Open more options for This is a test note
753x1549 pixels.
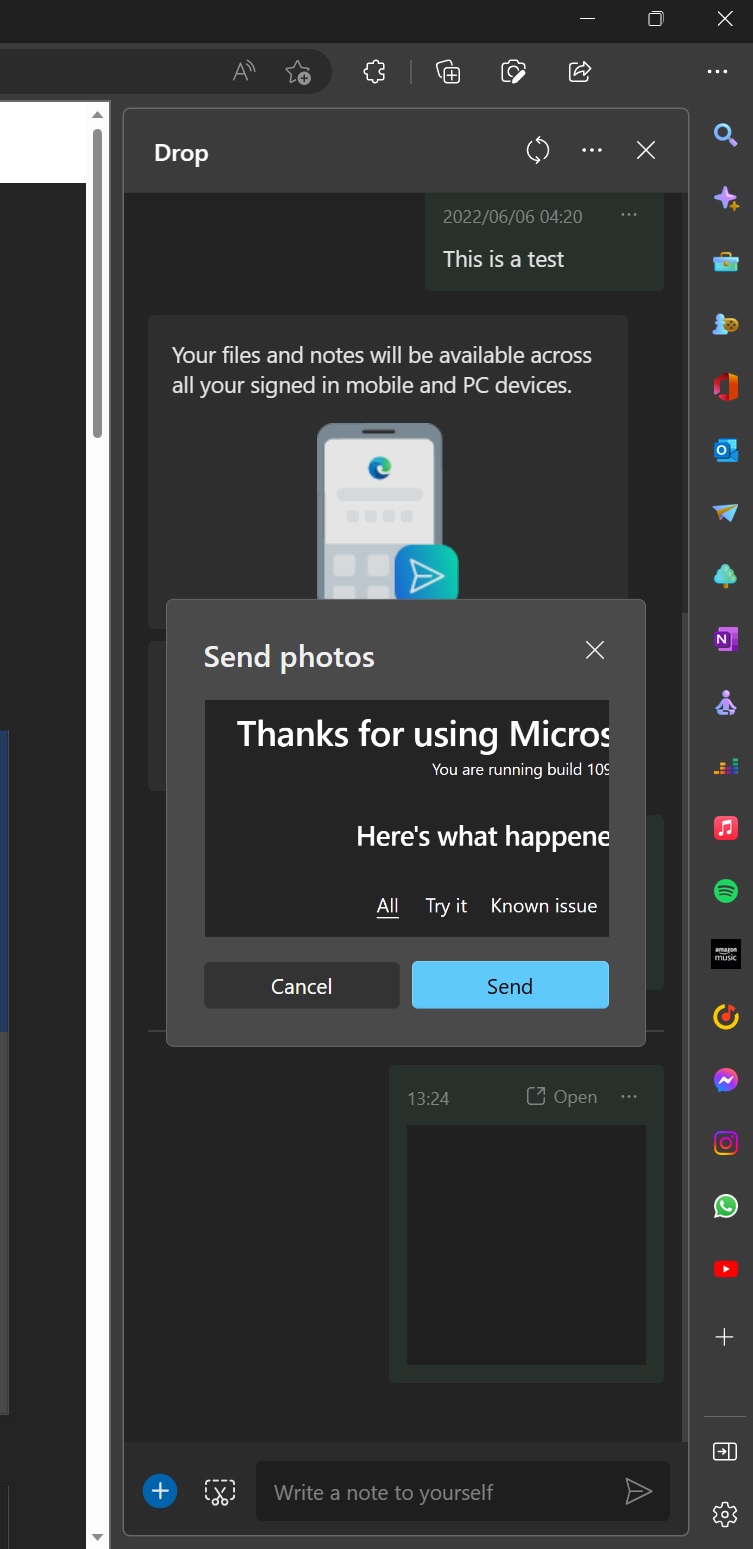629,215
